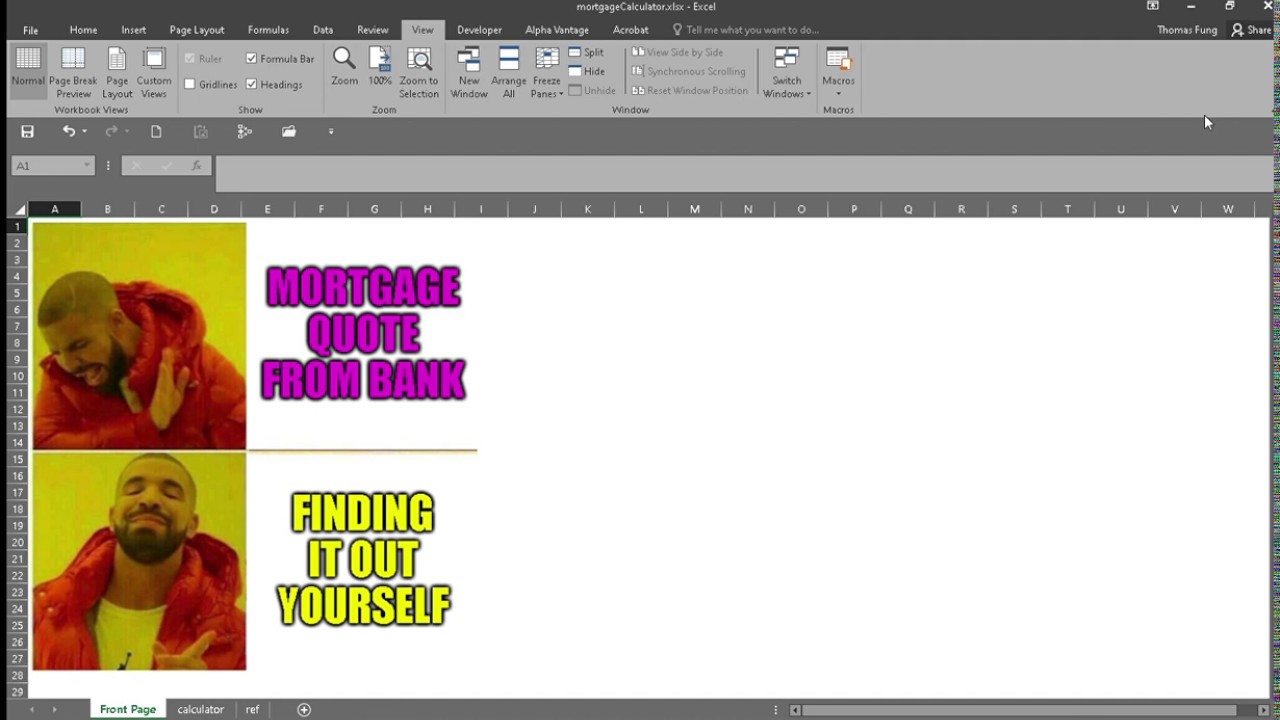This screenshot has height=720, width=1280.
Task: Open Ribbon Display Options
Action: click(x=1152, y=6)
